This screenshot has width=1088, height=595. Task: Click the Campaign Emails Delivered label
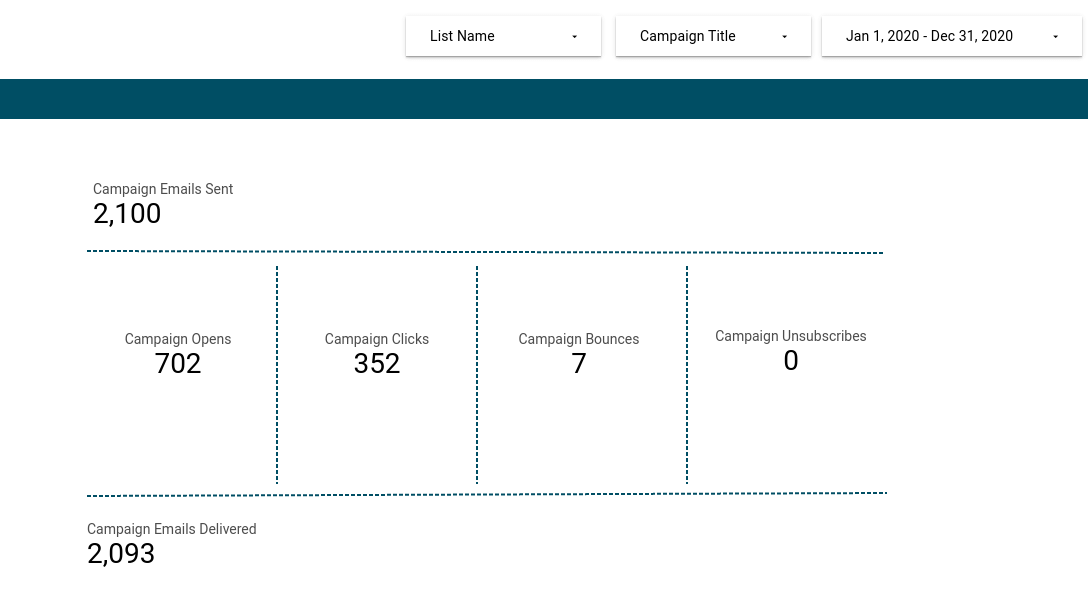(x=171, y=529)
